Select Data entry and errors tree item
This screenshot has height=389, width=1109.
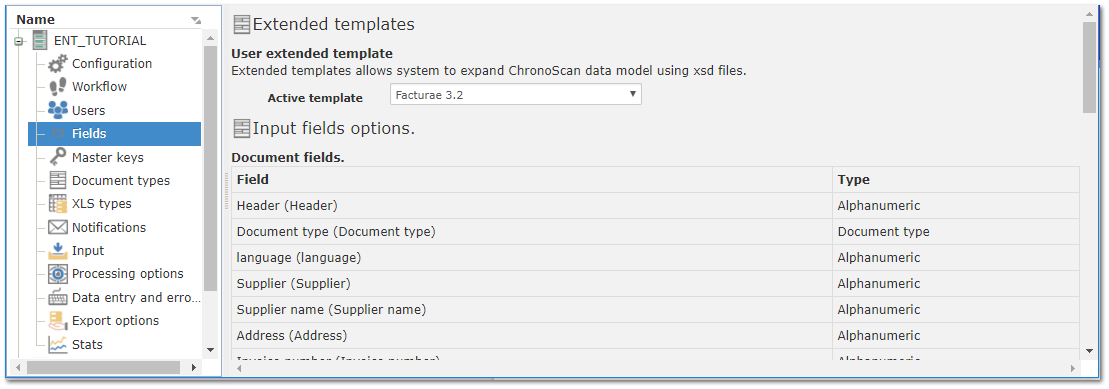137,297
